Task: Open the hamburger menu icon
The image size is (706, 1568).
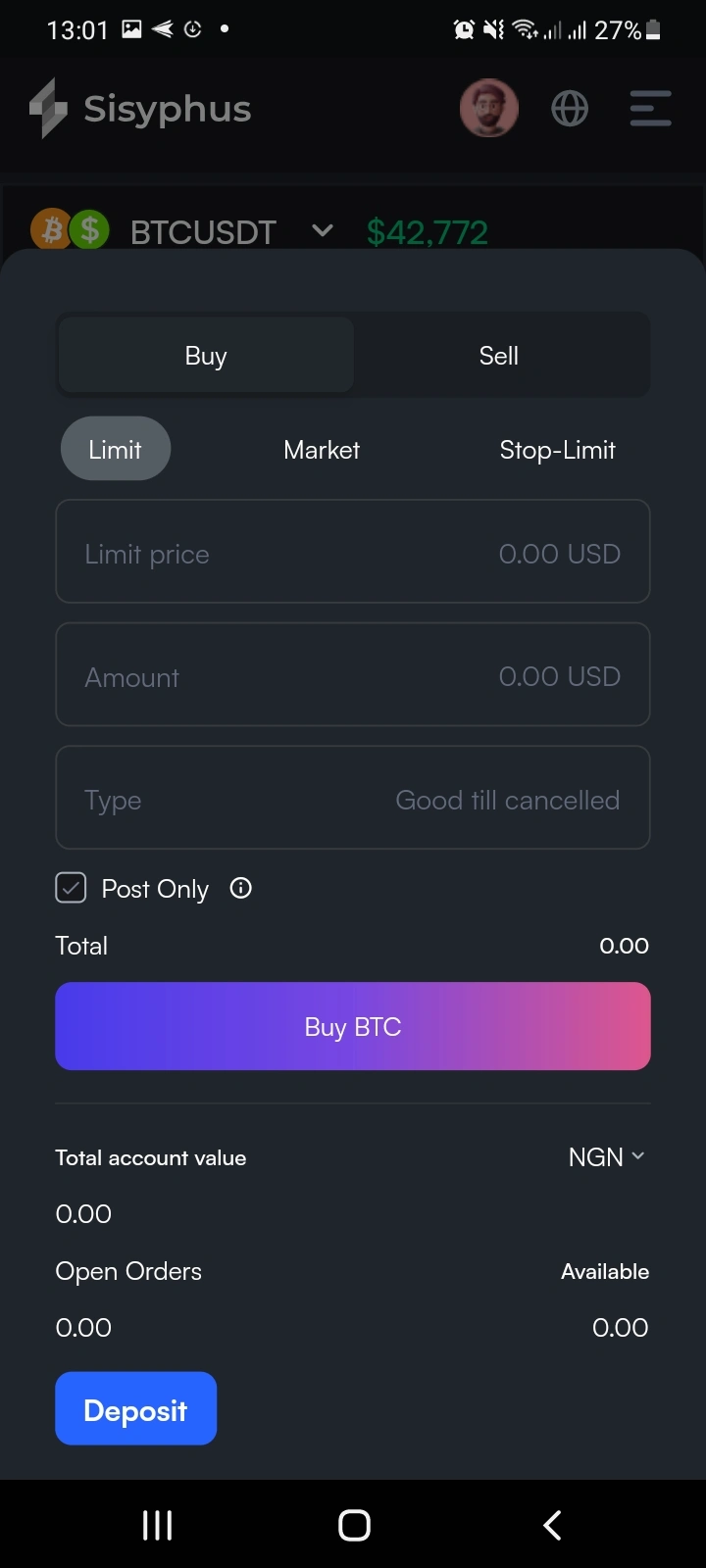Action: [x=650, y=109]
